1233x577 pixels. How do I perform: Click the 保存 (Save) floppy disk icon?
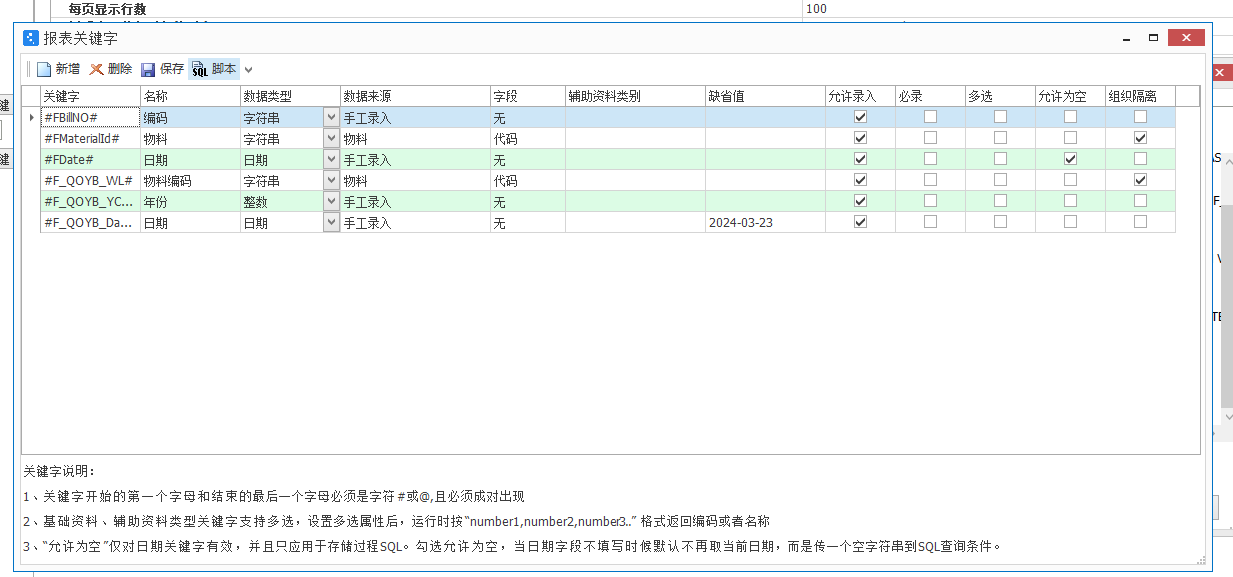tap(148, 69)
